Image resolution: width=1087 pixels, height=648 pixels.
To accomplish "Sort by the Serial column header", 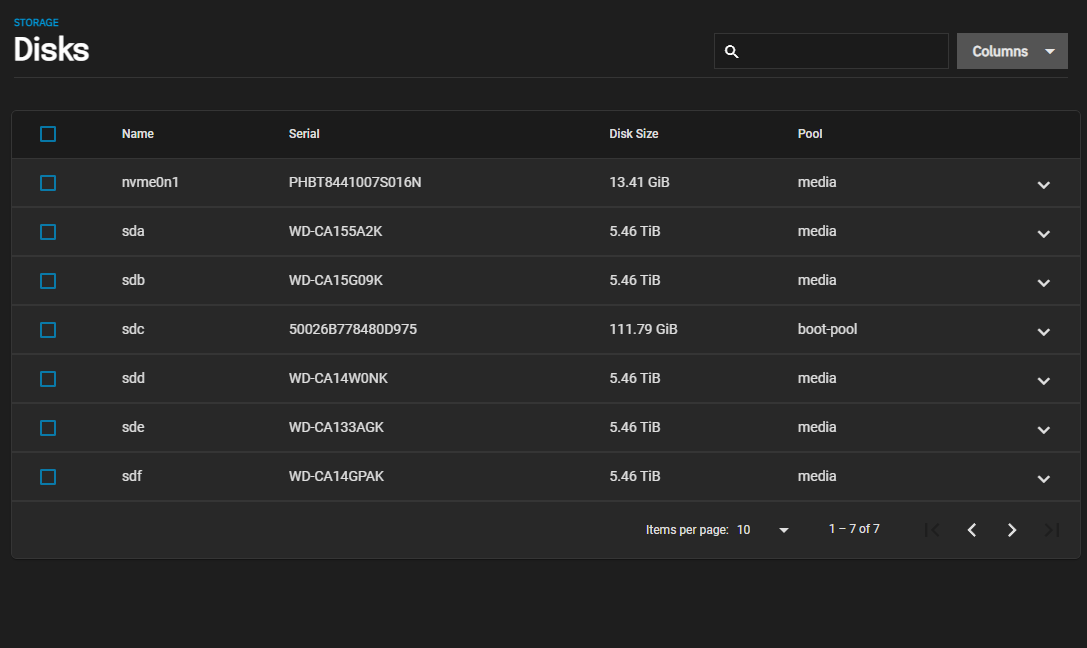I will pyautogui.click(x=304, y=134).
